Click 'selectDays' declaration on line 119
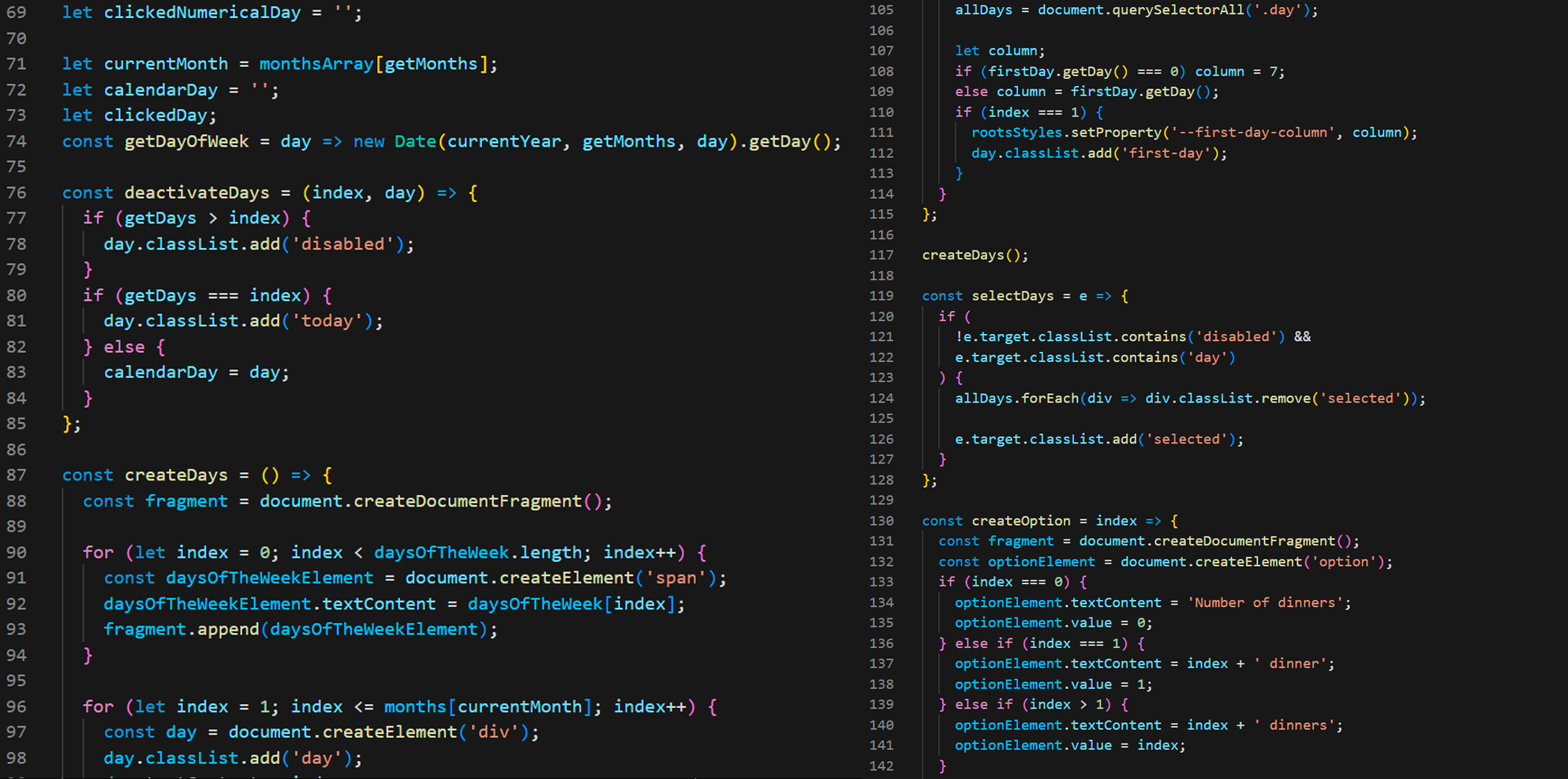1568x779 pixels. point(1012,296)
